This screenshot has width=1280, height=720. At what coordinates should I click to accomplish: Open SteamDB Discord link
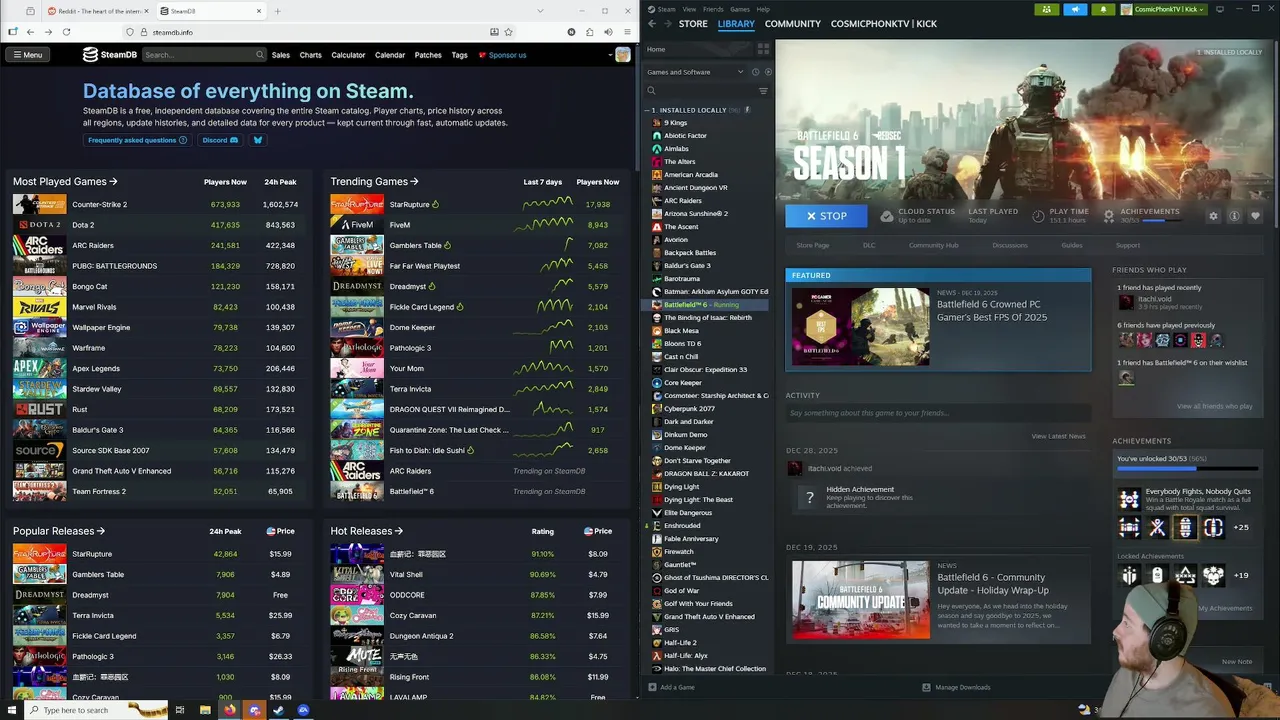(x=220, y=140)
